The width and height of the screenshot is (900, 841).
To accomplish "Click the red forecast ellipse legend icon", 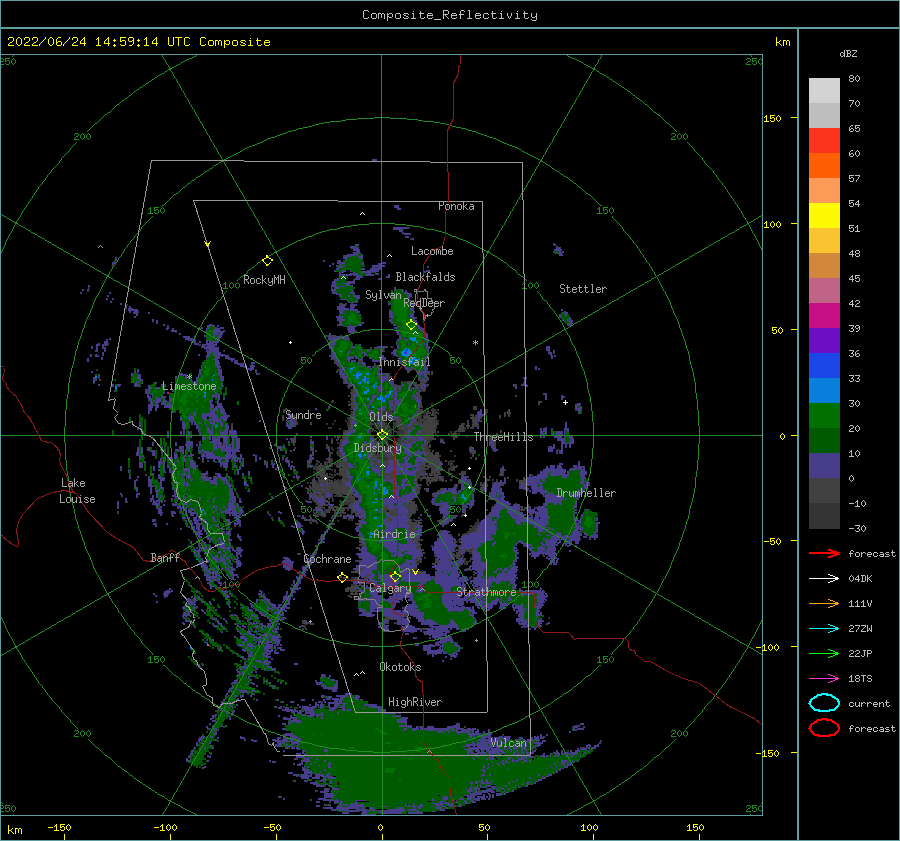I will (824, 728).
